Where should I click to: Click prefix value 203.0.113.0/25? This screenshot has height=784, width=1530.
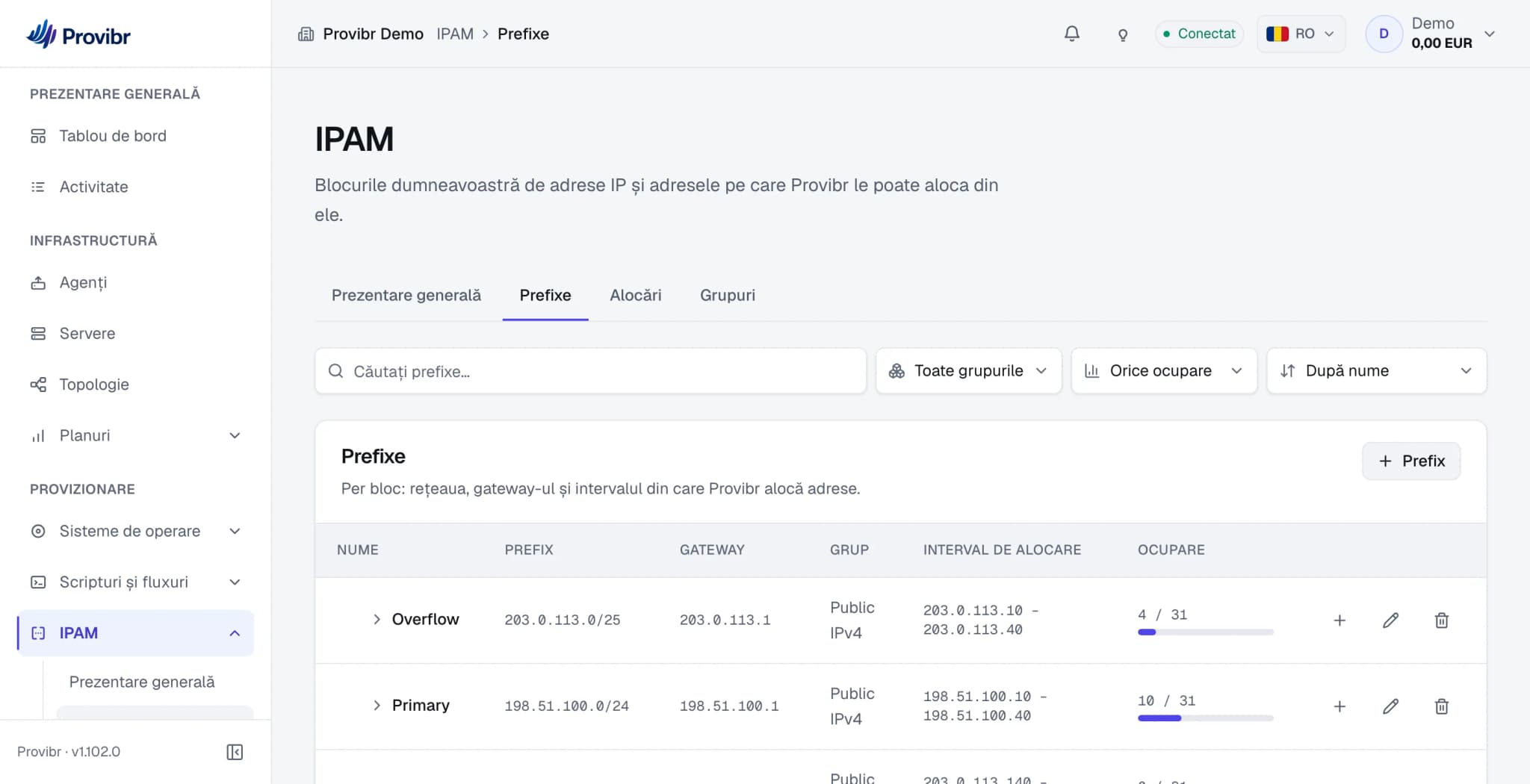pyautogui.click(x=562, y=620)
